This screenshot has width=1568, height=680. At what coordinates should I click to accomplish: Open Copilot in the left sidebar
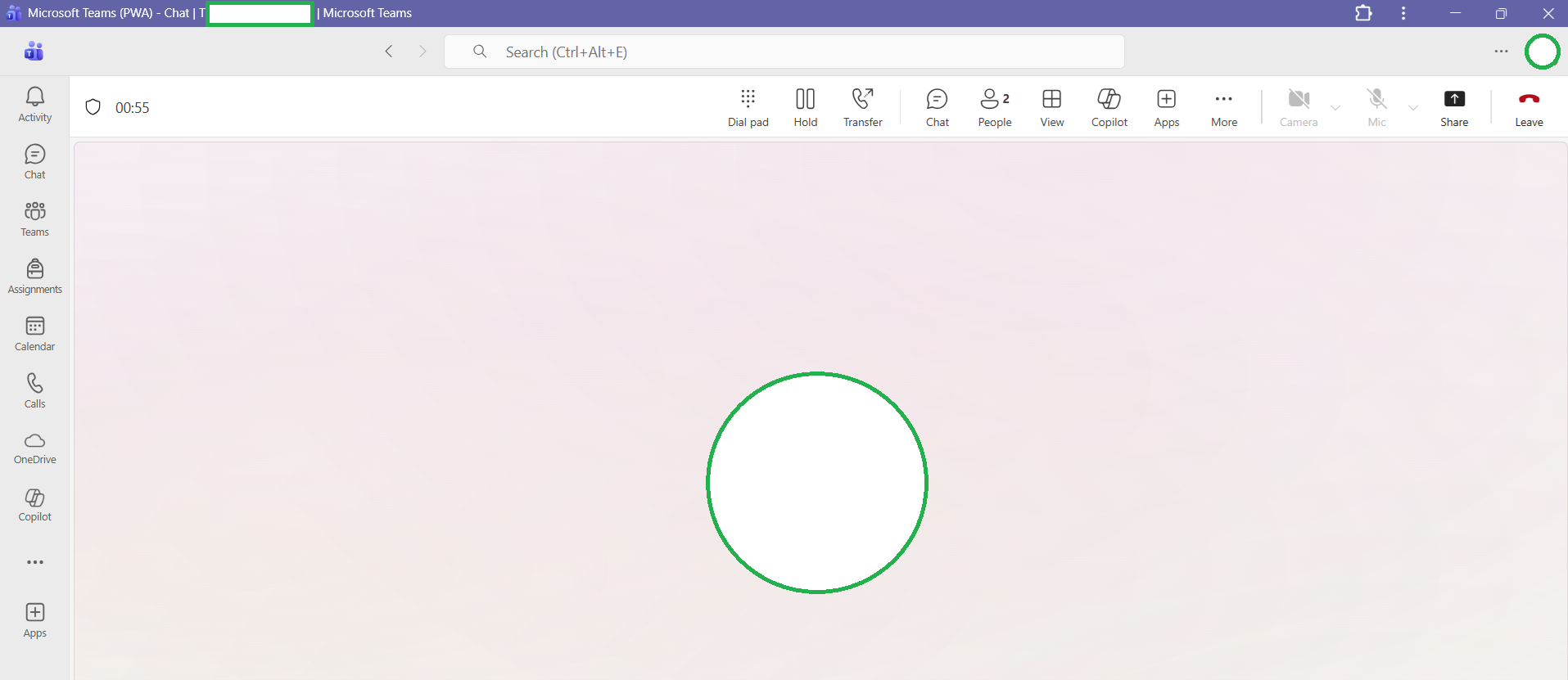point(34,506)
